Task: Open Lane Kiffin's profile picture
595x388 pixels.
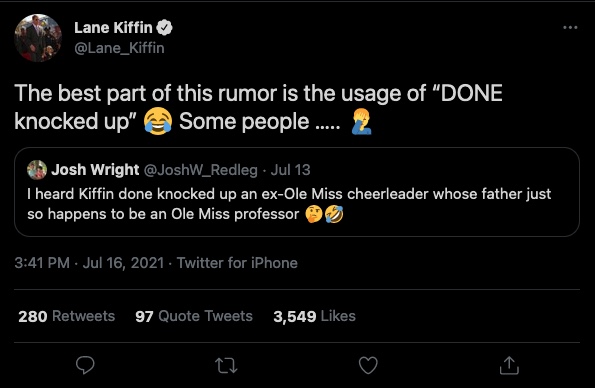Action: coord(38,38)
